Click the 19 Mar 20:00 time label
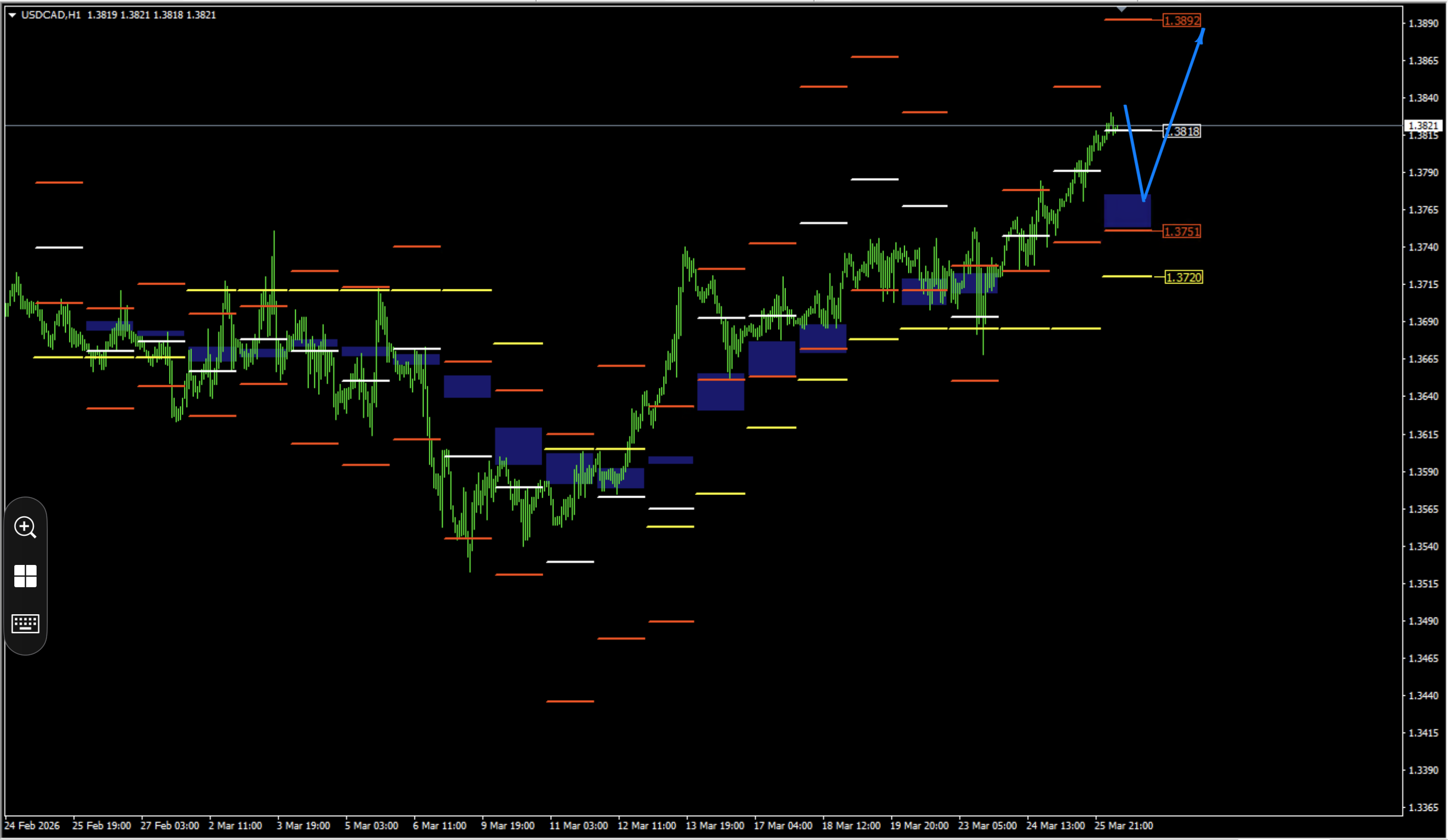The width and height of the screenshot is (1448, 840). (x=919, y=826)
